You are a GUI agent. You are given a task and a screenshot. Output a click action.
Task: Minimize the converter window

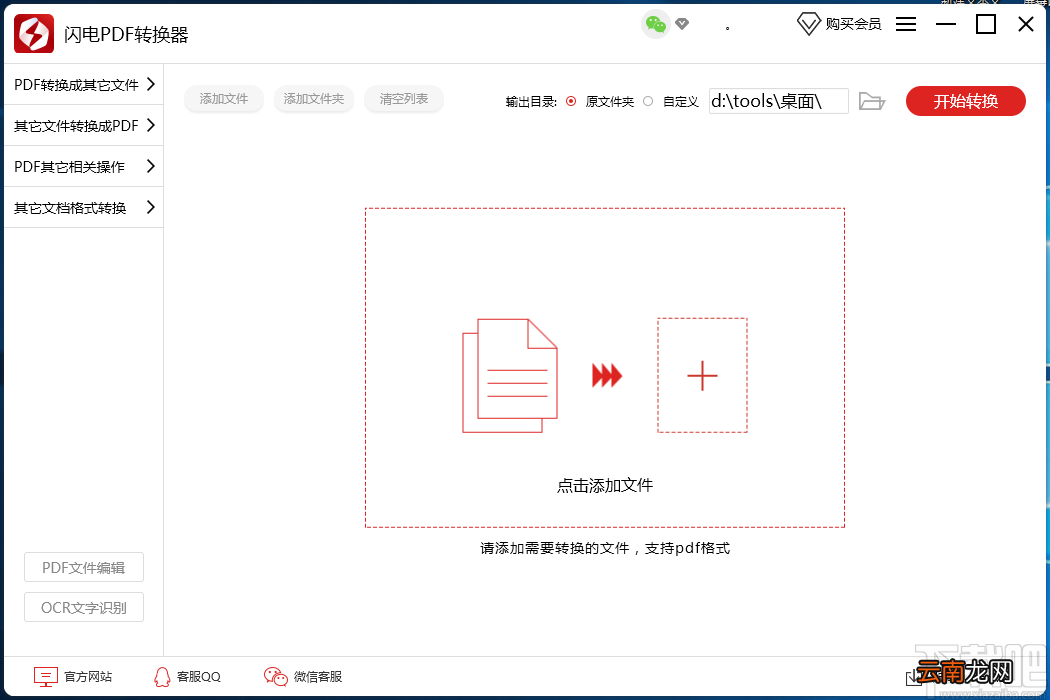946,24
